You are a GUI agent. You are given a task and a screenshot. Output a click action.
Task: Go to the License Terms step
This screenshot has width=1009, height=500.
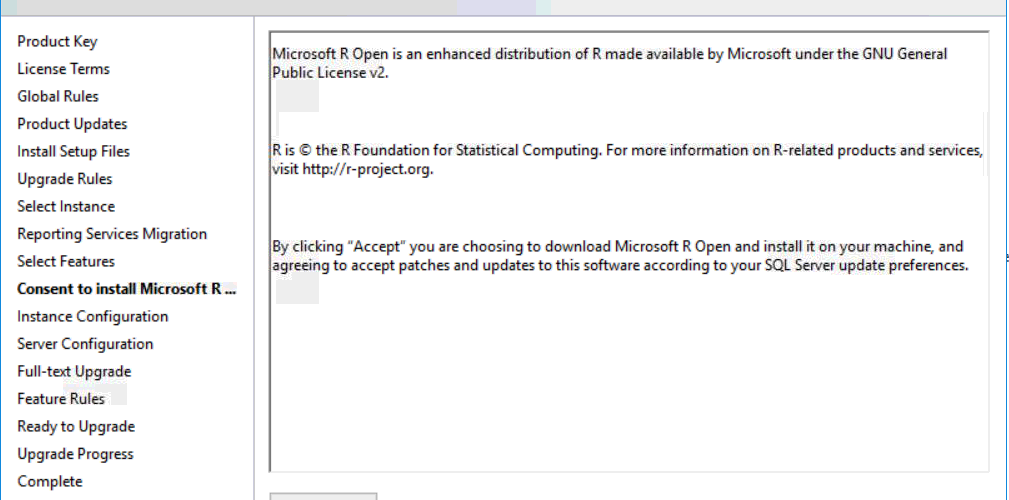click(x=63, y=69)
